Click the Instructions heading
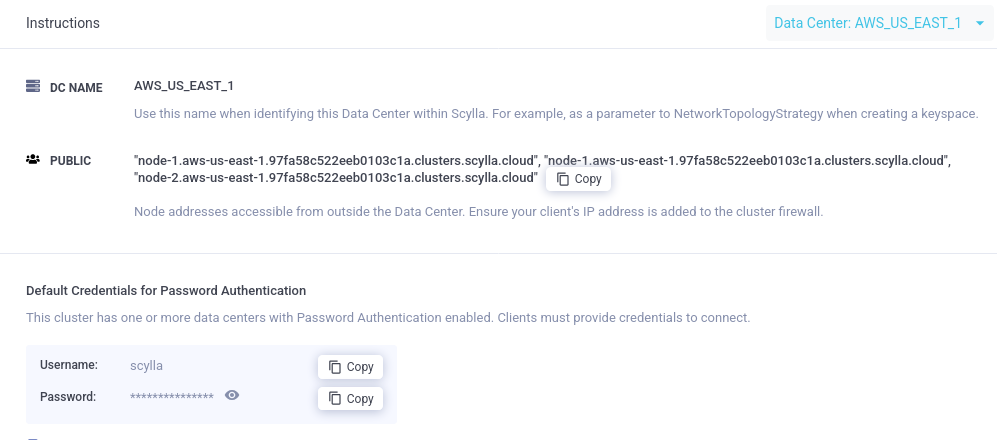The height and width of the screenshot is (440, 997). (x=63, y=23)
